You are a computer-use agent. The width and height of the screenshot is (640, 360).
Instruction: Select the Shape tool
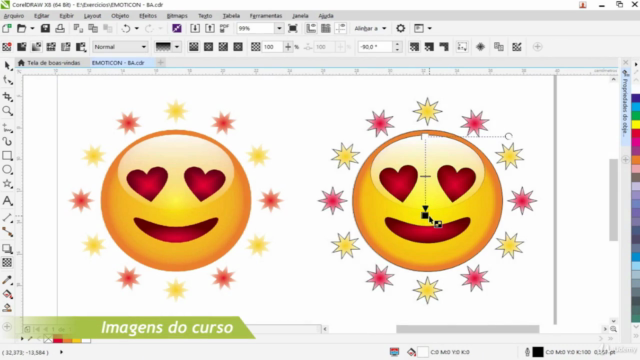pyautogui.click(x=7, y=80)
